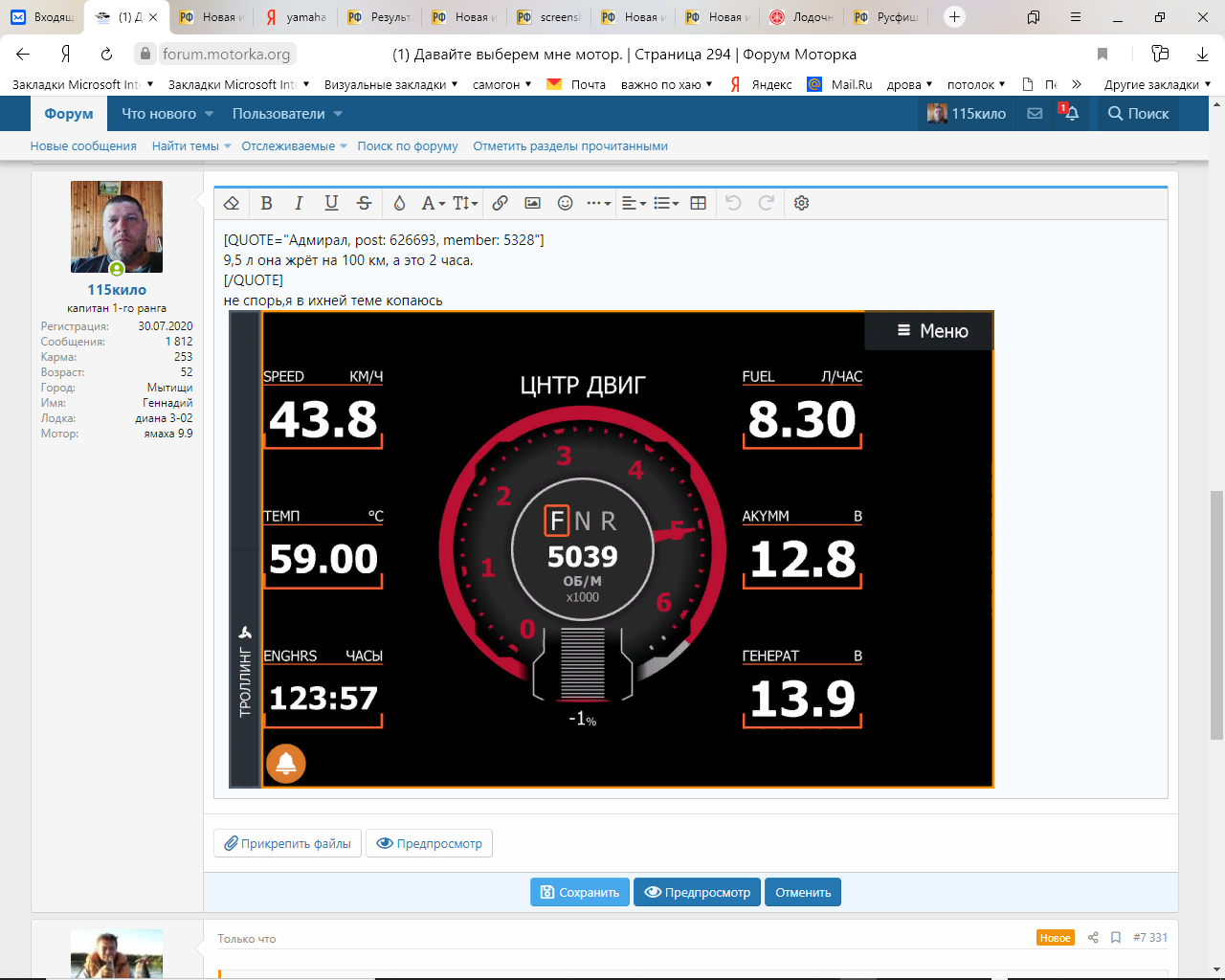Image resolution: width=1225 pixels, height=980 pixels.
Task: Insert an image into the post
Action: (532, 203)
